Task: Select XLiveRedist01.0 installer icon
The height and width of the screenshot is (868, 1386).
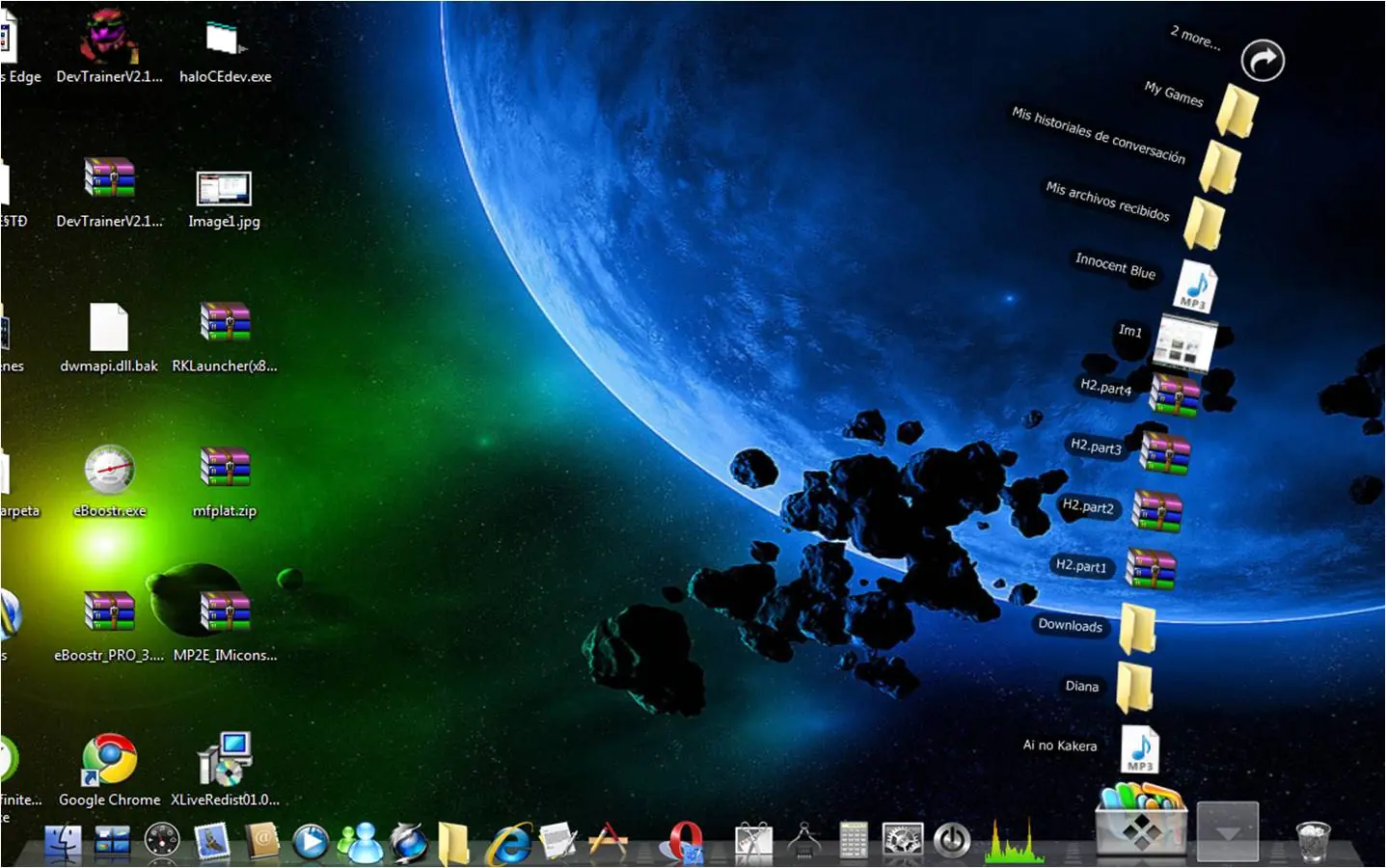Action: click(x=225, y=759)
